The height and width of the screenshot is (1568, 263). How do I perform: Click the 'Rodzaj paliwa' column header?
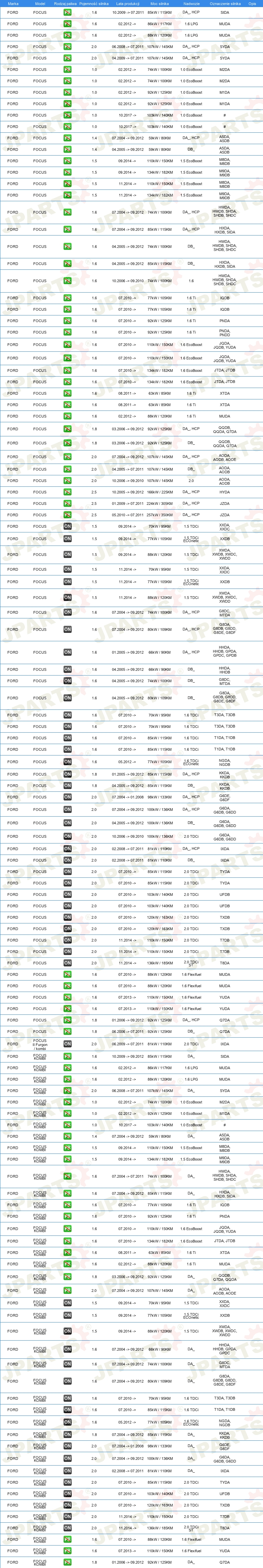(x=66, y=4)
